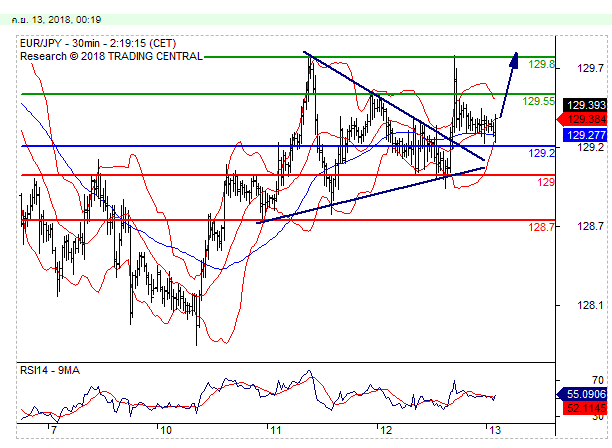Click the red 129.384 price tag
This screenshot has width=612, height=448.
tap(582, 119)
